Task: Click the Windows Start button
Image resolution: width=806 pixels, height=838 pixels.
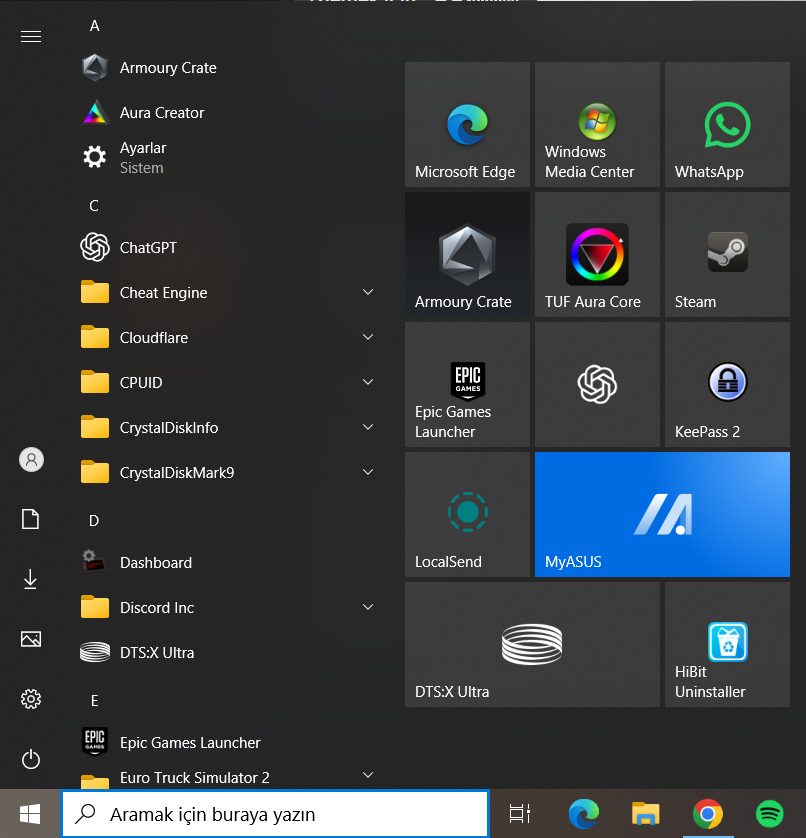Action: click(x=30, y=814)
